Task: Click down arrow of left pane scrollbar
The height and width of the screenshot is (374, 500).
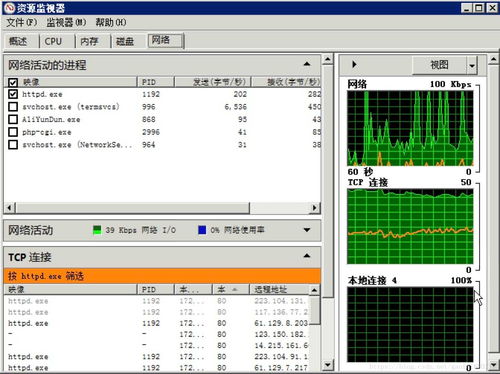Action: (x=328, y=365)
